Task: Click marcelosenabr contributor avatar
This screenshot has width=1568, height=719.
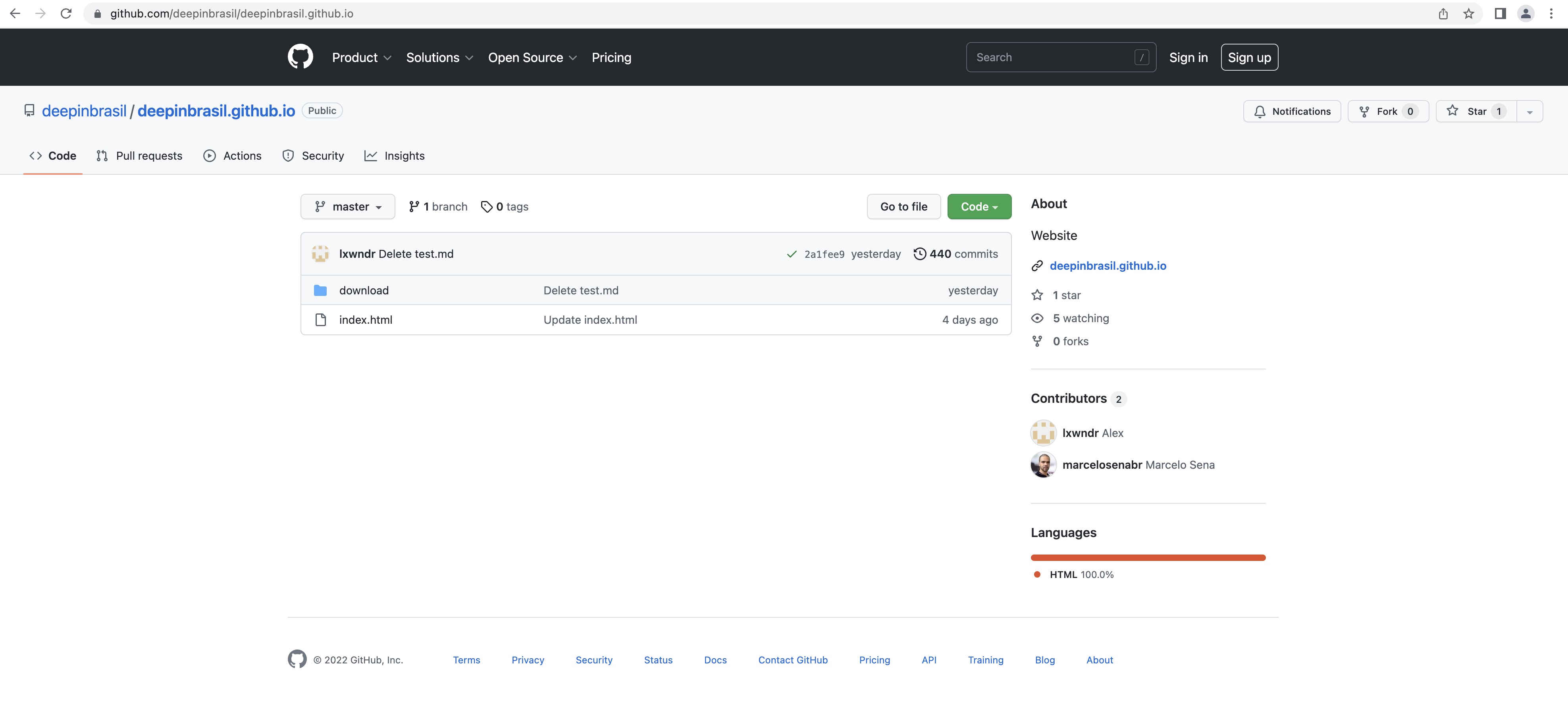Action: [x=1043, y=465]
